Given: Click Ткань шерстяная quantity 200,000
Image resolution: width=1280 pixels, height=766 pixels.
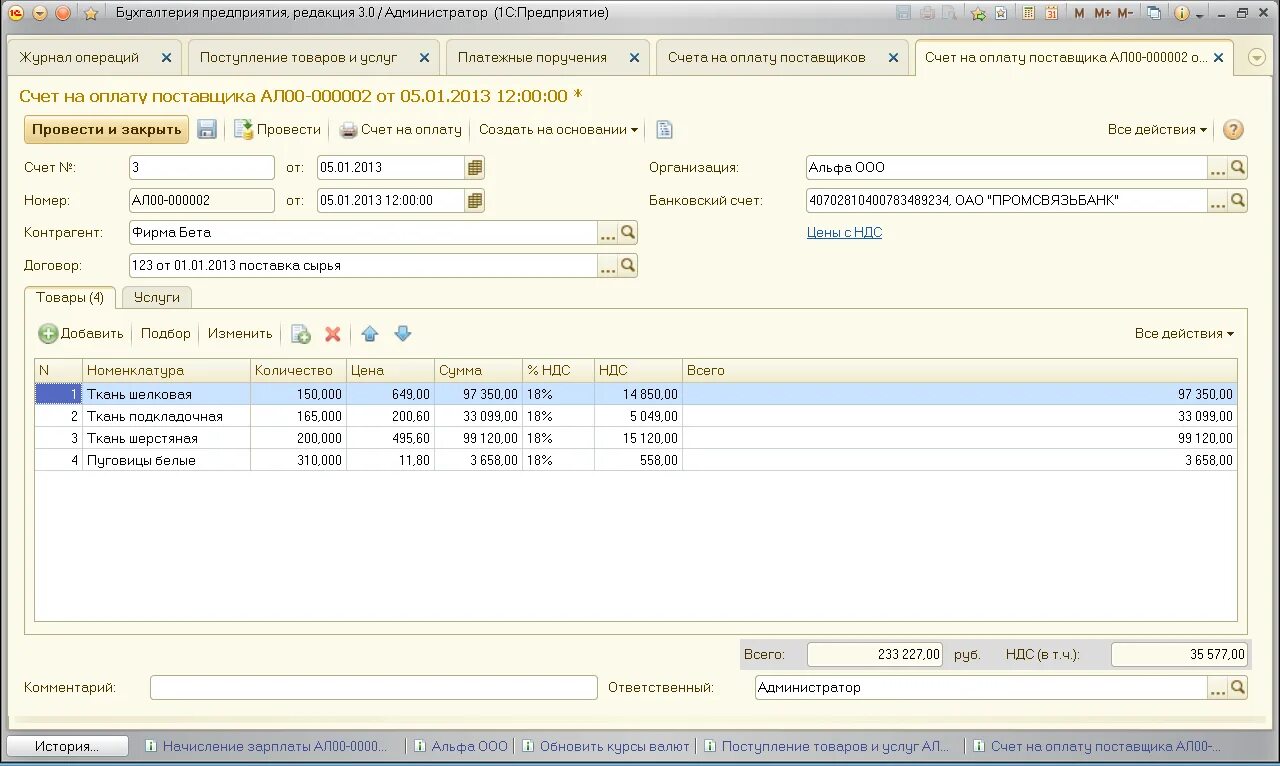Looking at the screenshot, I should pyautogui.click(x=298, y=438).
